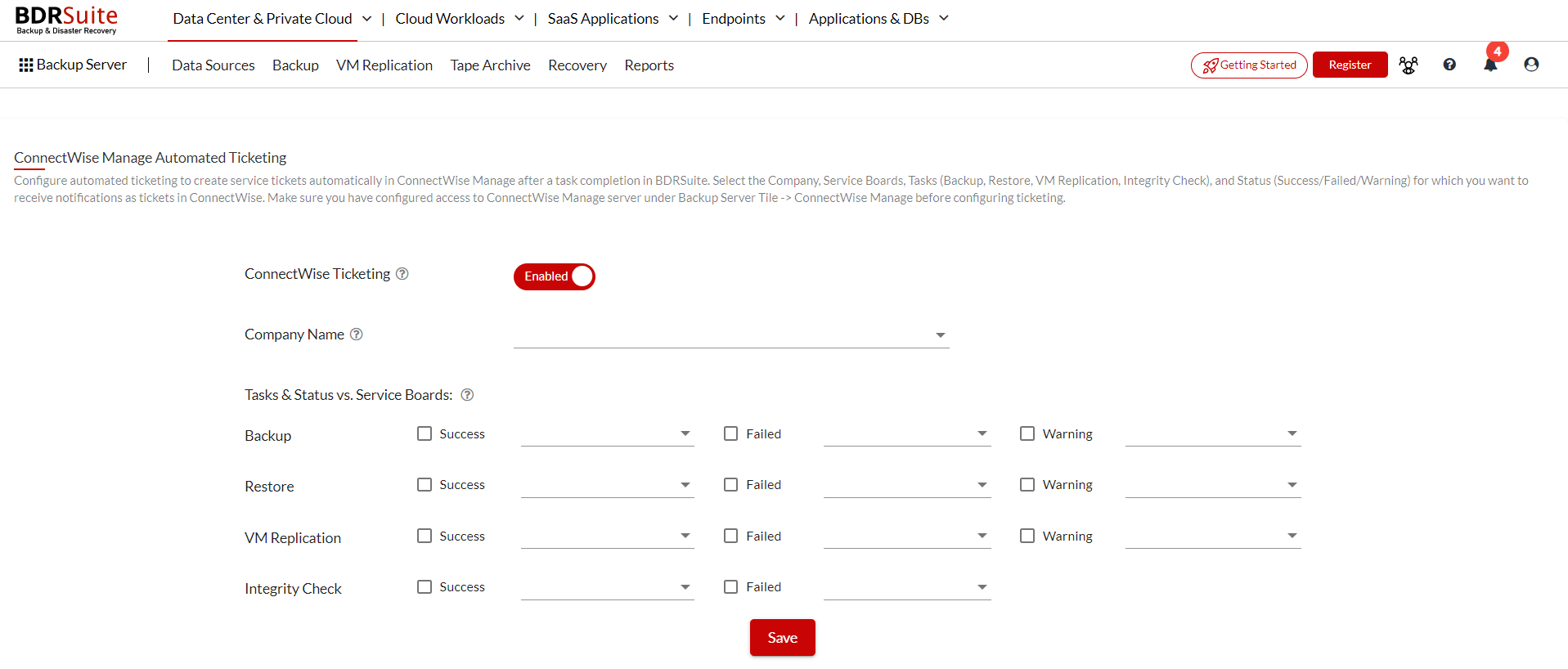Screen dimensions: 1568x669
Task: Open Backup Failed service board dropdown
Action: (907, 434)
